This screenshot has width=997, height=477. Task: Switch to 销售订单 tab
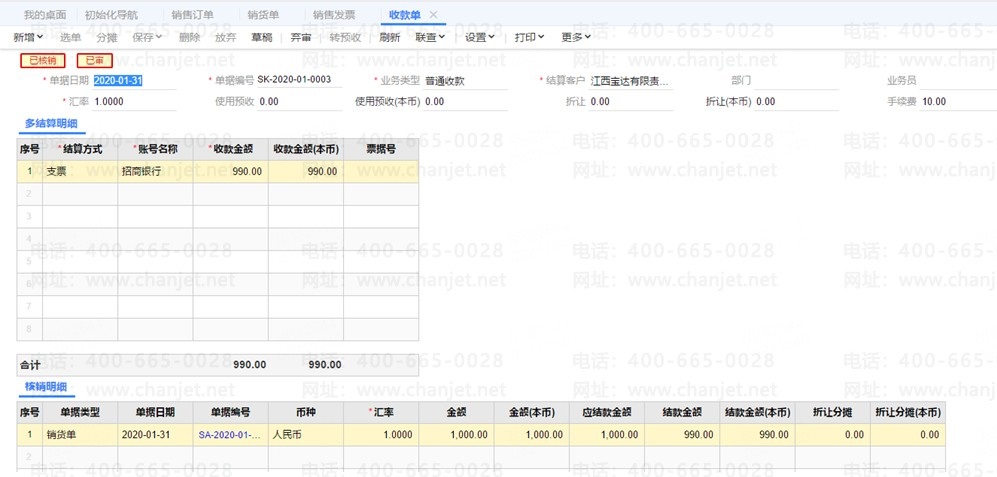[x=192, y=15]
